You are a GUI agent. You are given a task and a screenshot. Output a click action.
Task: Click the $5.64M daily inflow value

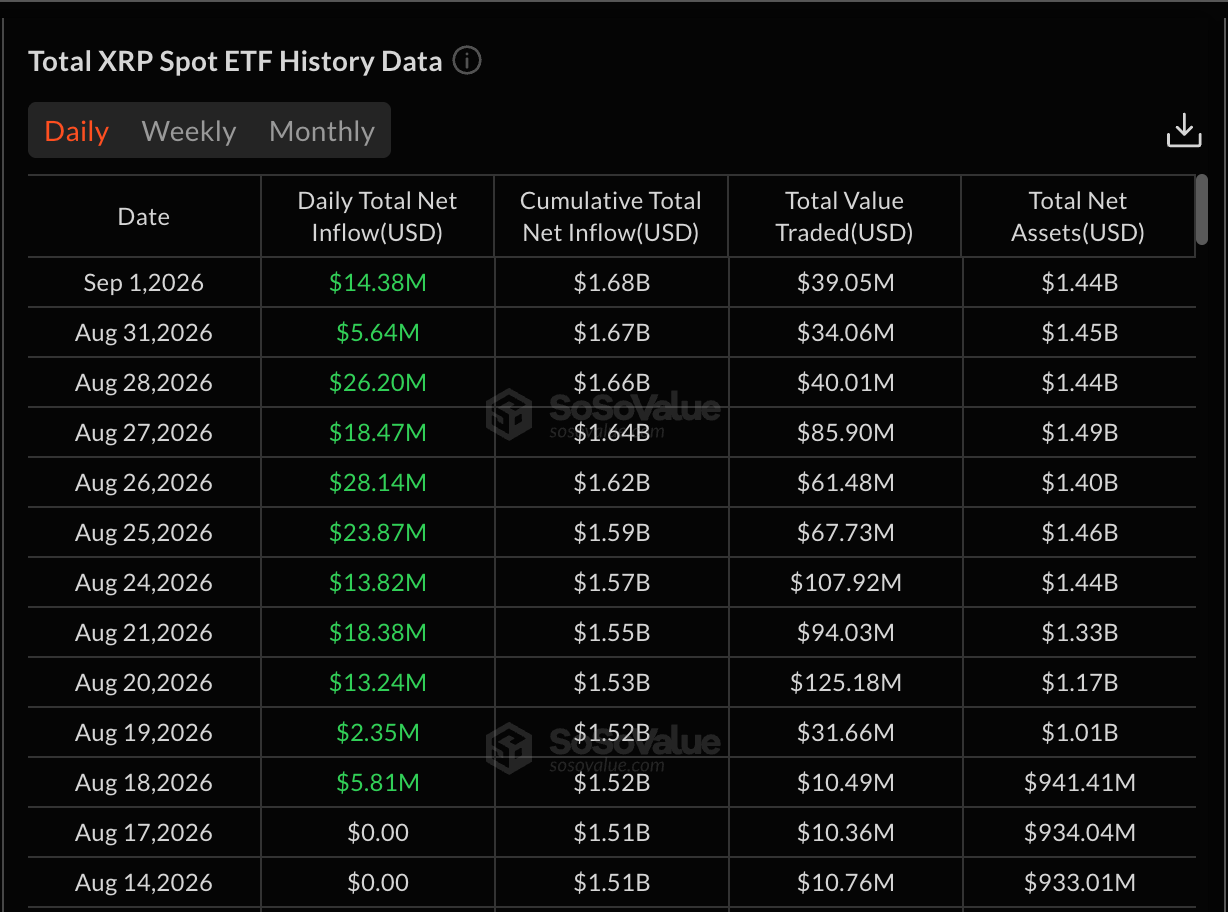[378, 333]
